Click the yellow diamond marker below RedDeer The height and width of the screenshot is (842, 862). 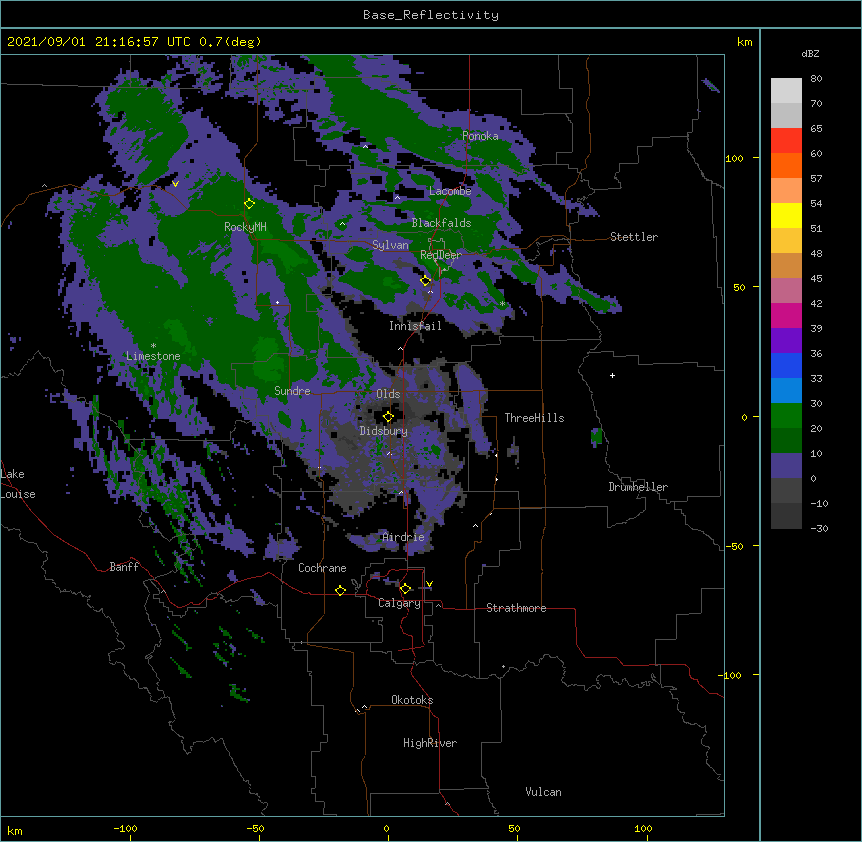coord(425,281)
